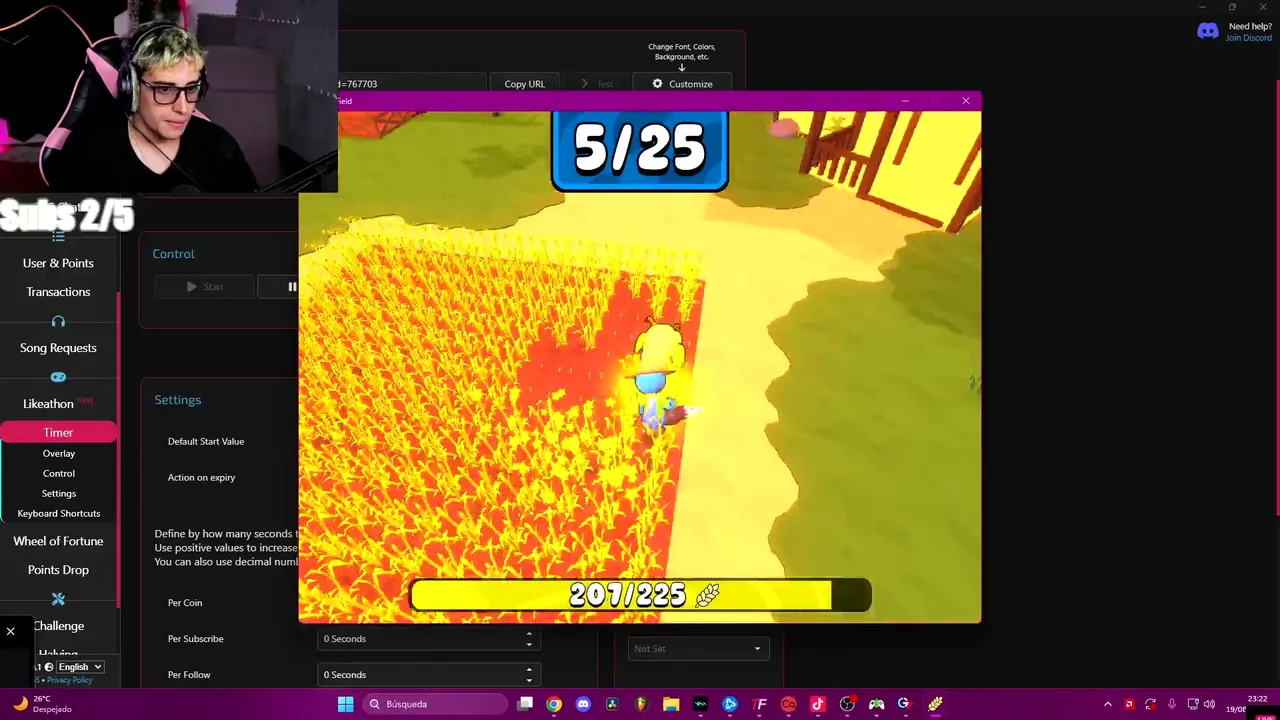Click the tools icon above Challenge

[x=58, y=599]
